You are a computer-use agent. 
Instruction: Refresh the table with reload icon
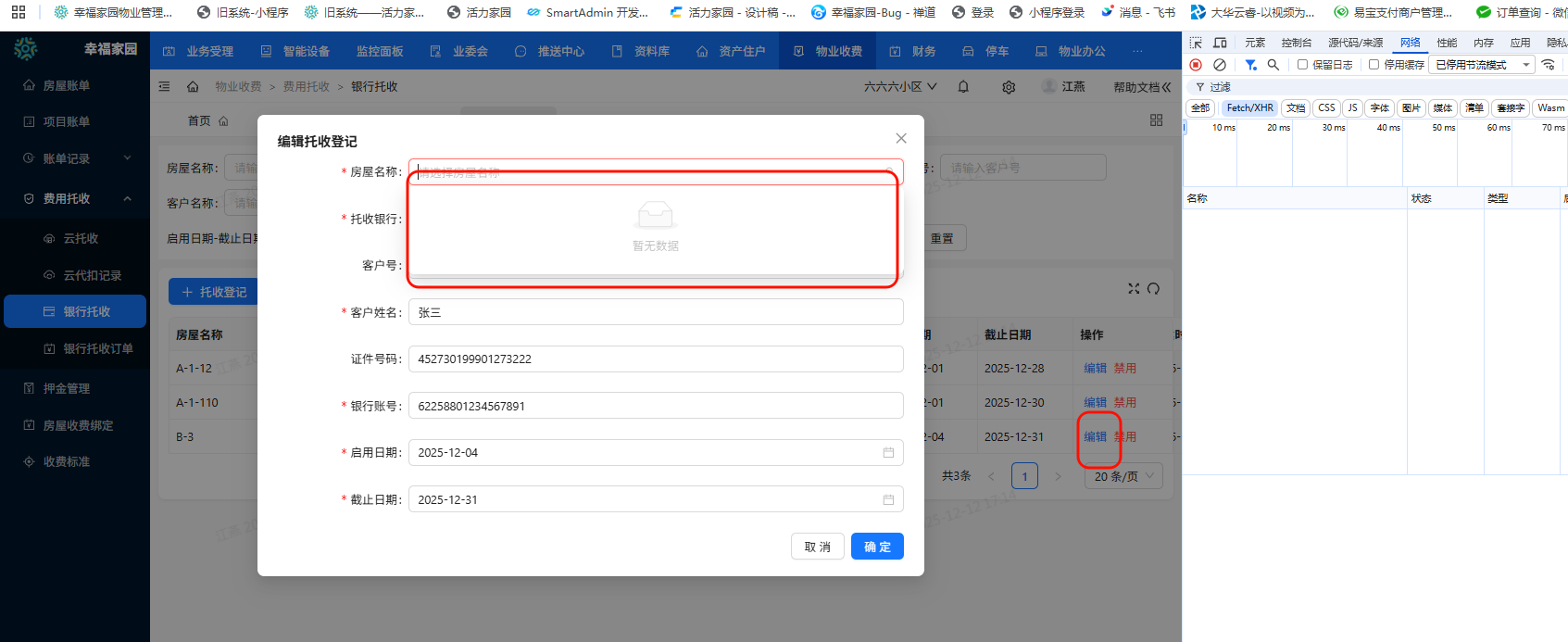(x=1153, y=289)
